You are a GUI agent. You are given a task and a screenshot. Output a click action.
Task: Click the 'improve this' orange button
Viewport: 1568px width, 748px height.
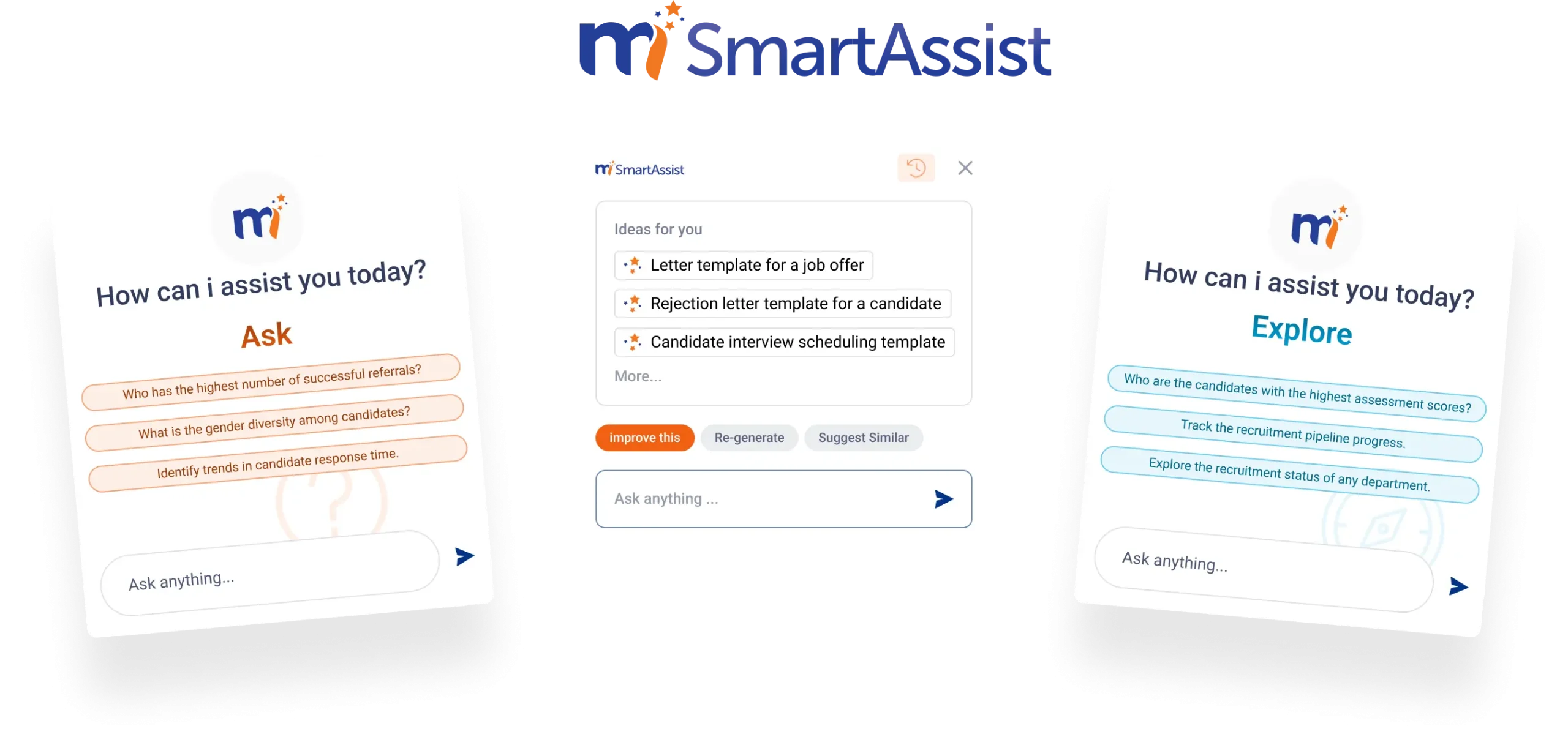[x=645, y=437]
